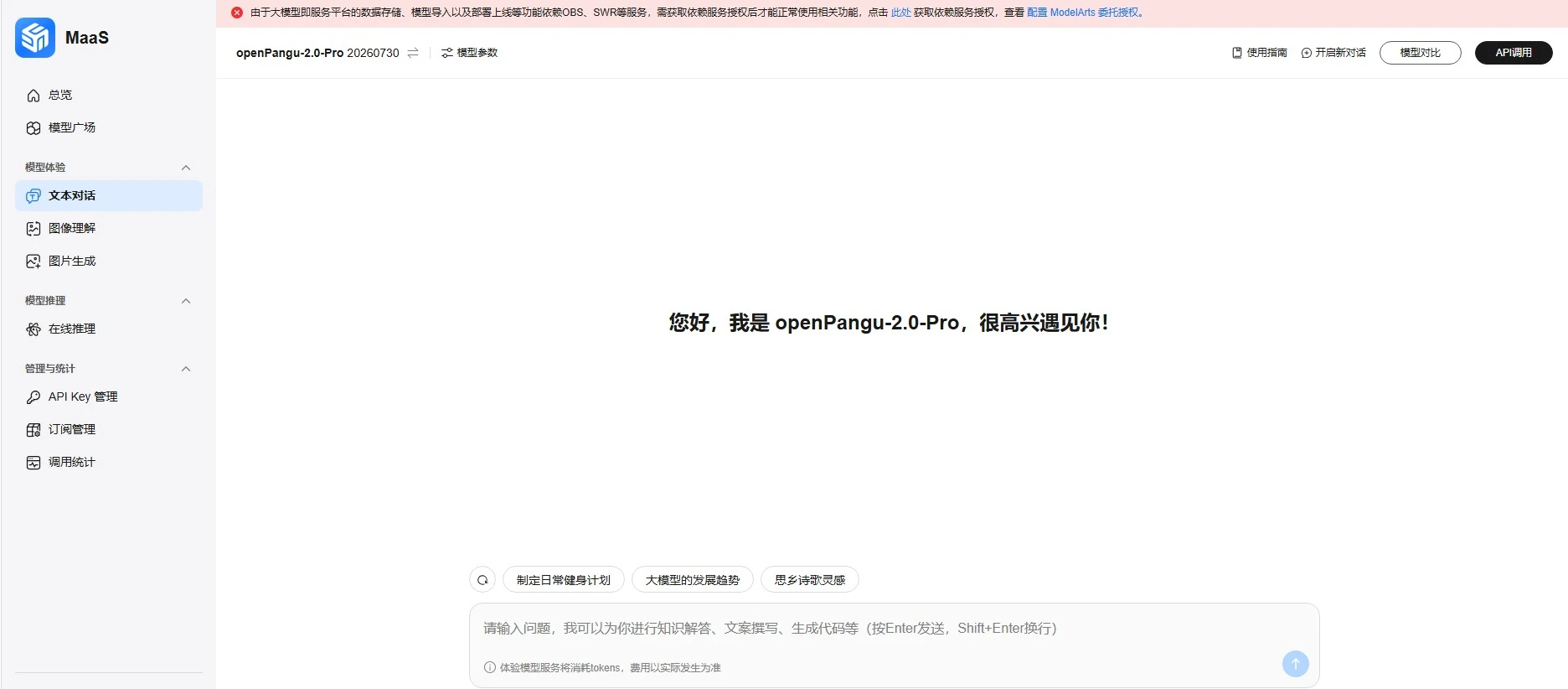Click the API Key key icon

(x=34, y=397)
